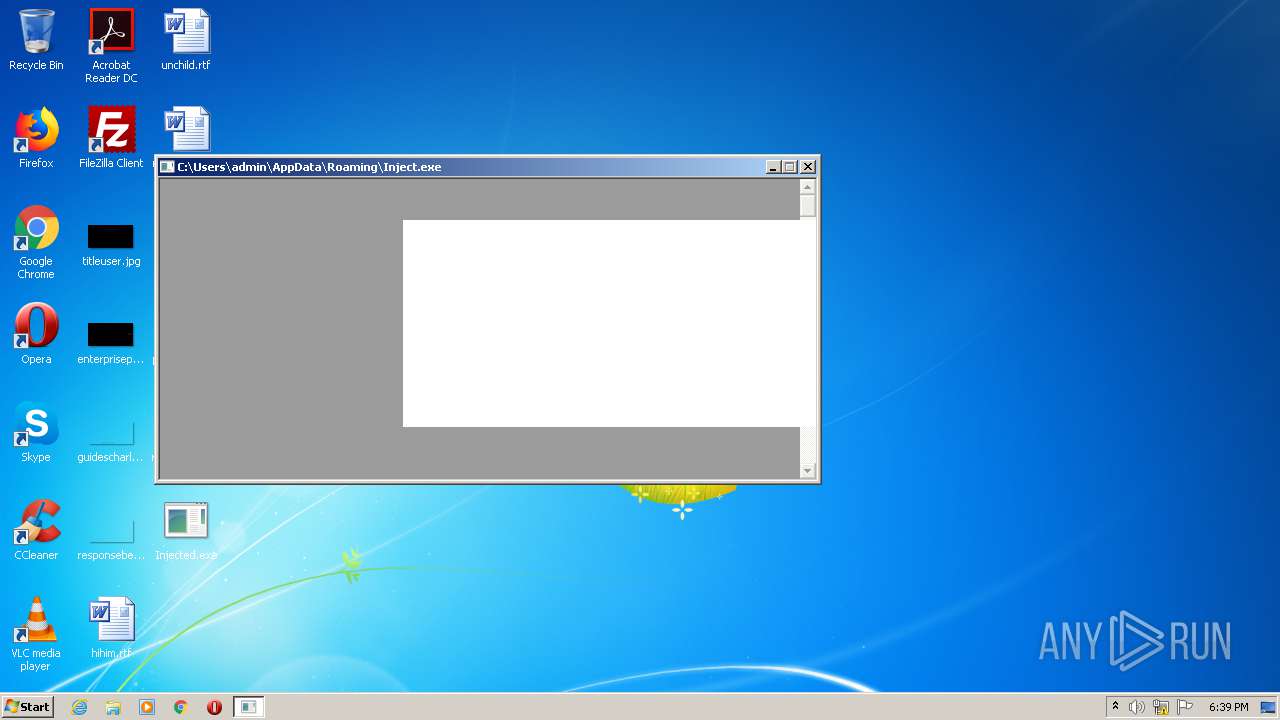This screenshot has width=1280, height=720.
Task: Show hidden tray icons arrow
Action: pyautogui.click(x=1115, y=706)
